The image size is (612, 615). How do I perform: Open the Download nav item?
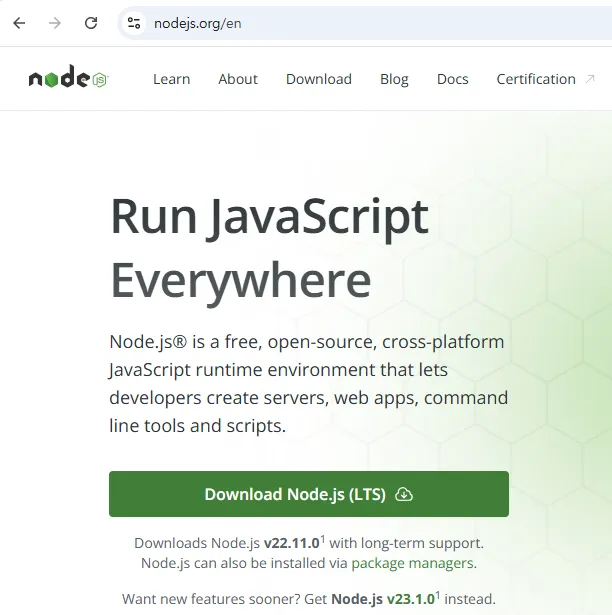[x=319, y=79]
